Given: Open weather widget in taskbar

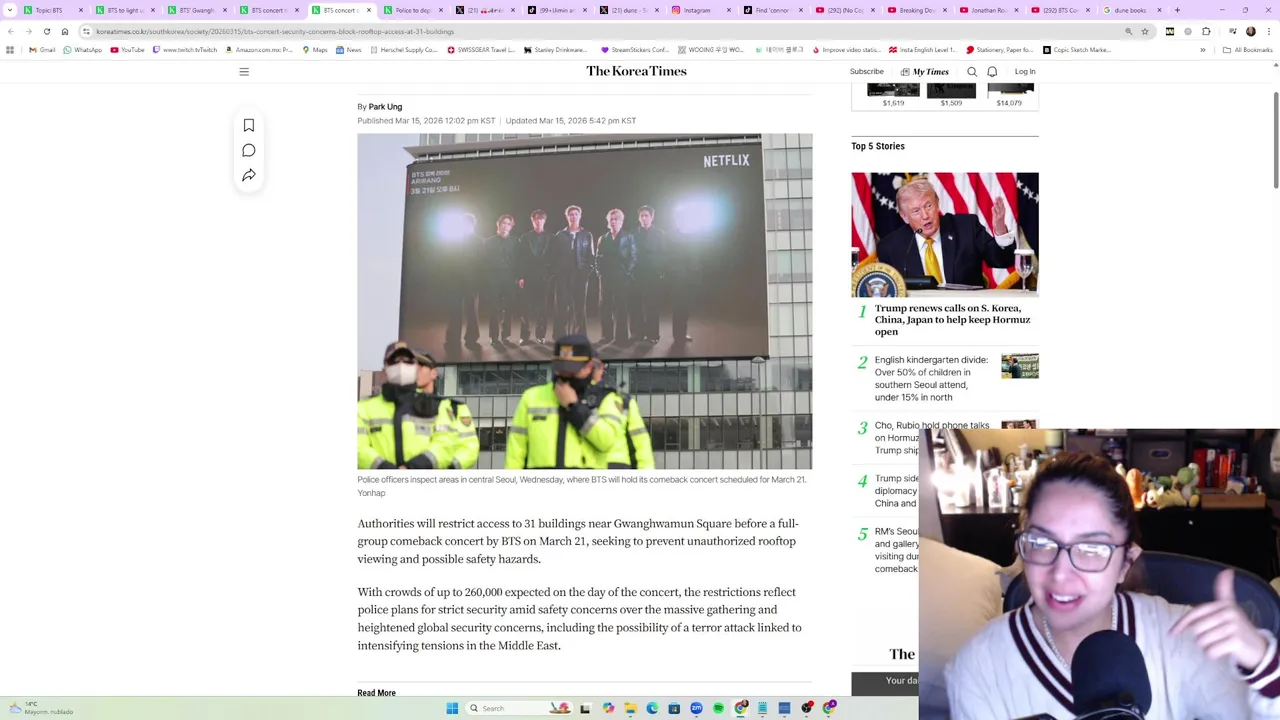Looking at the screenshot, I should coord(40,708).
